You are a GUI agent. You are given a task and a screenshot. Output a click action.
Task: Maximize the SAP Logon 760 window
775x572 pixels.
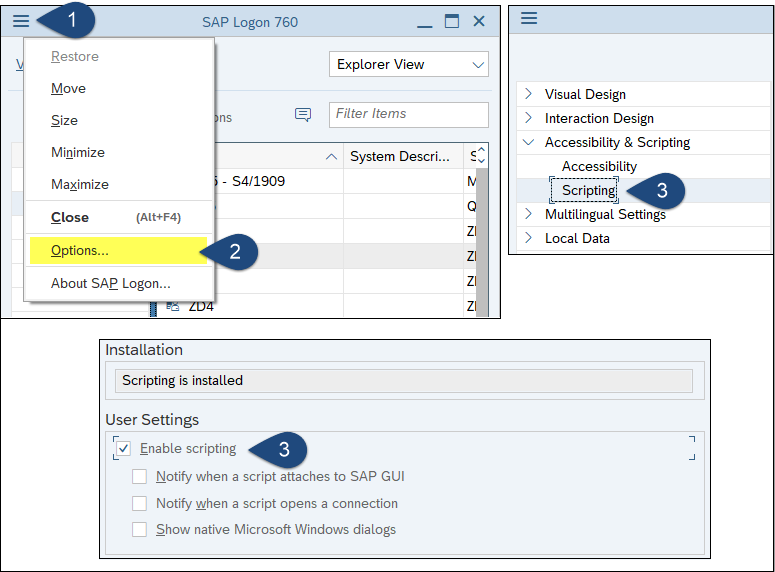(x=452, y=21)
